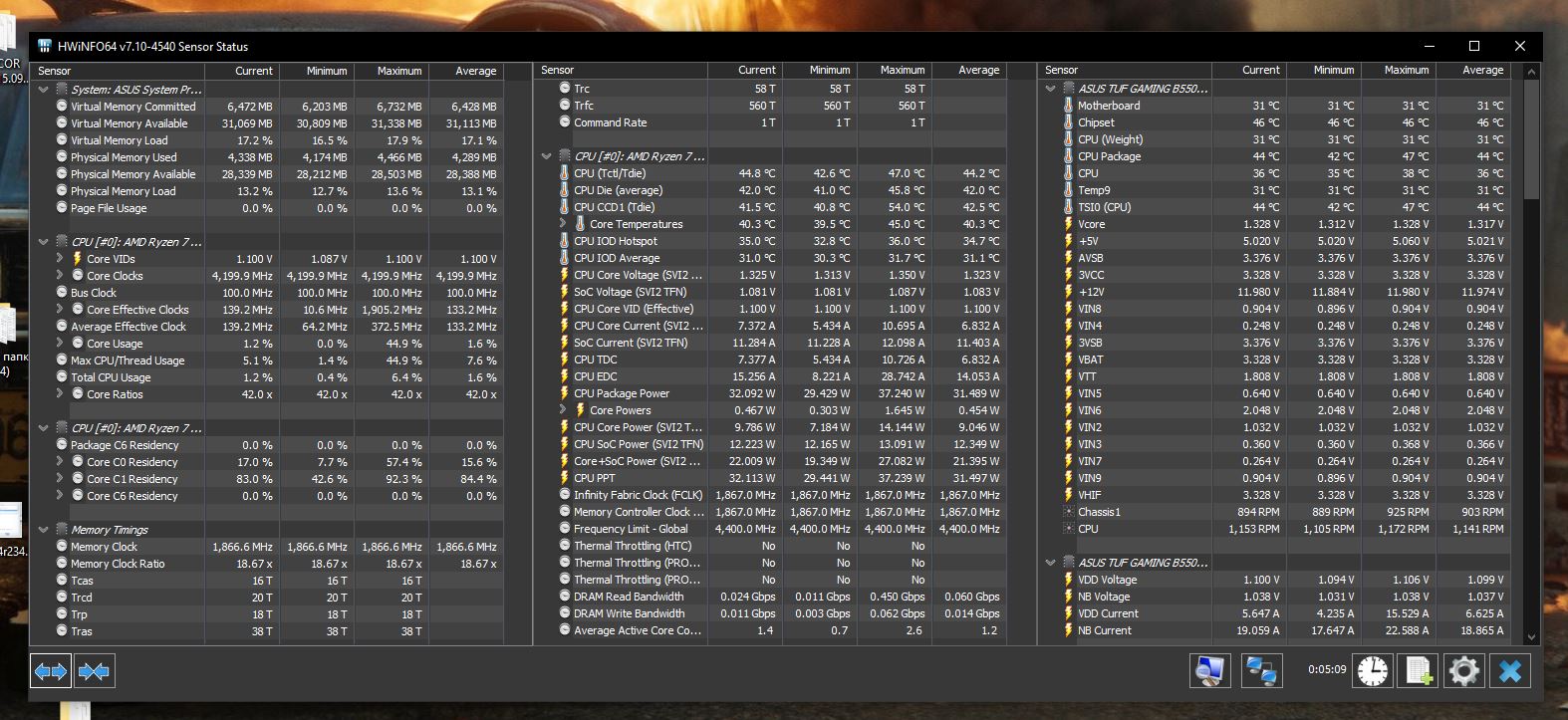This screenshot has width=1568, height=720.
Task: Expand the Core Ratios subtree
Action: tap(61, 394)
